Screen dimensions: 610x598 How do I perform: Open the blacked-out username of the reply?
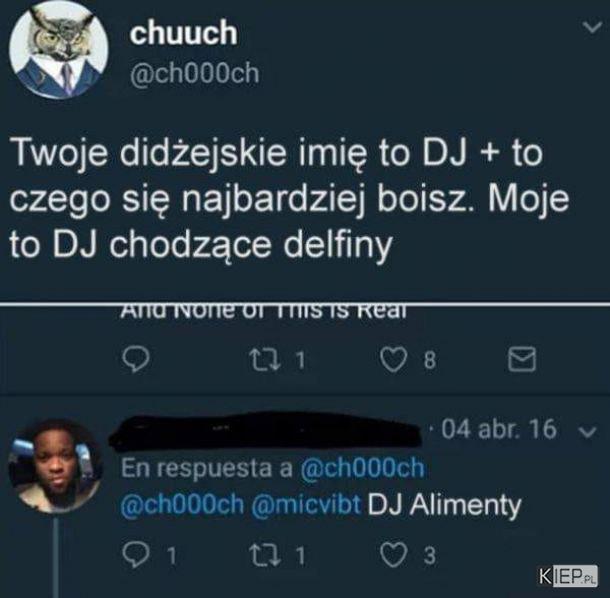click(267, 431)
